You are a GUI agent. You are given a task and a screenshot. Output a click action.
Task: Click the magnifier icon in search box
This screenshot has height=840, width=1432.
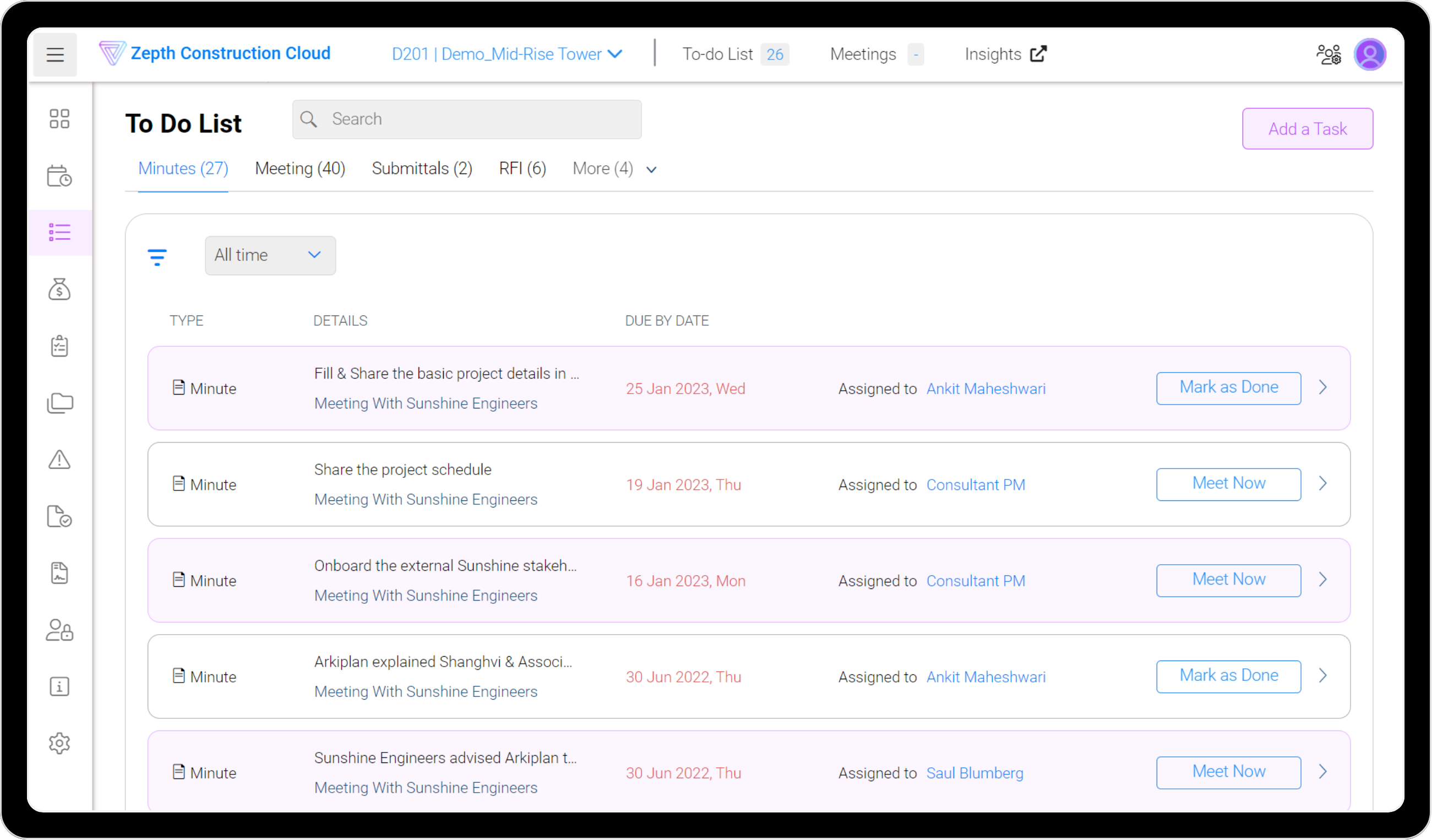(x=308, y=119)
